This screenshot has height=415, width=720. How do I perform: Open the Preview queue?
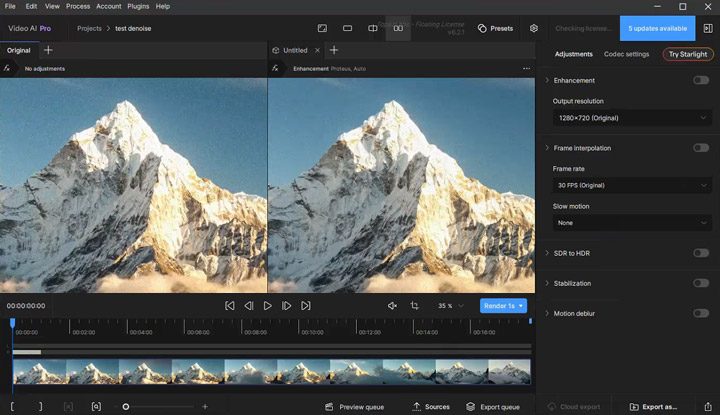point(354,407)
